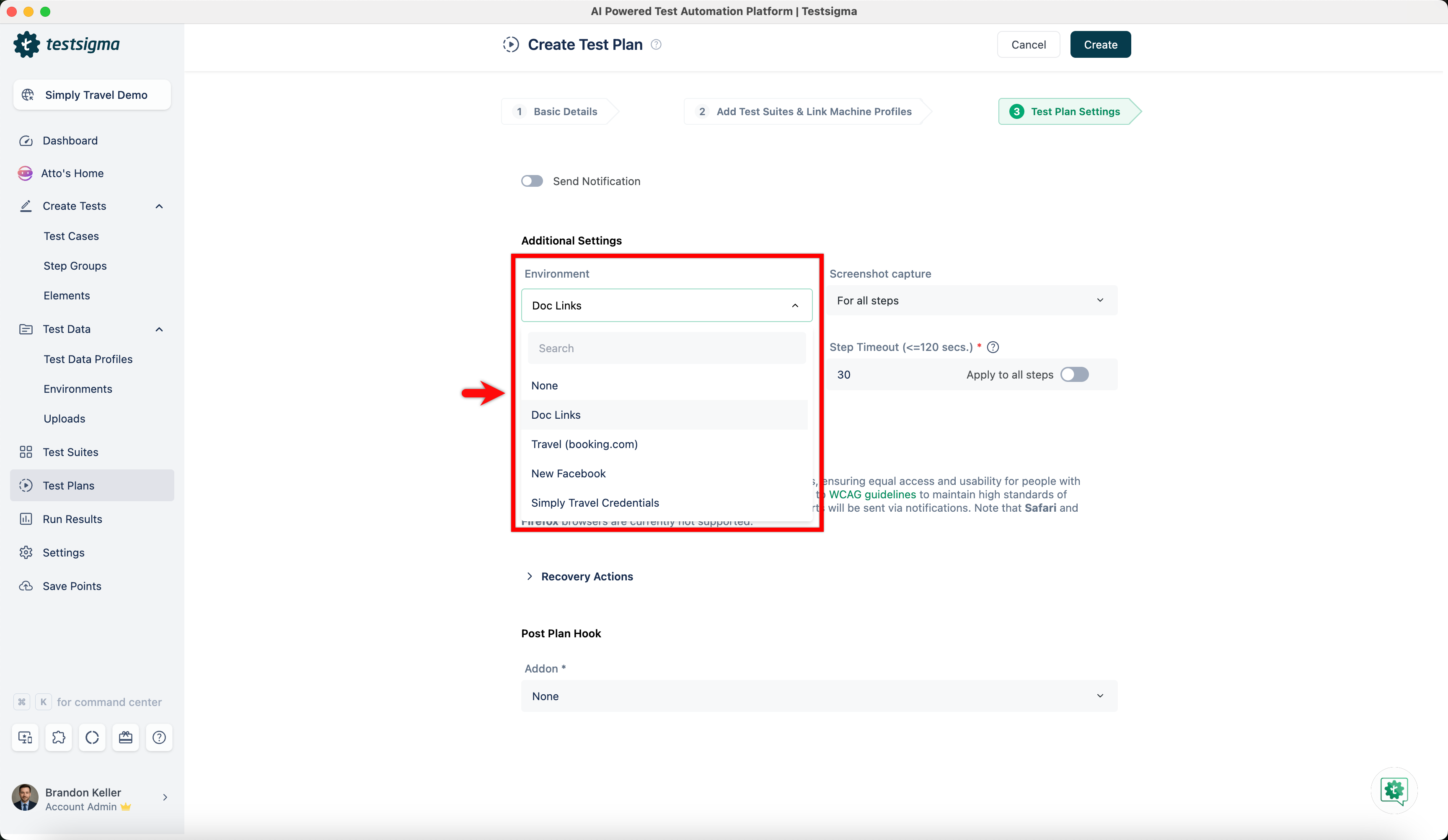
Task: Click the Step Timeout help info icon
Action: coord(993,347)
